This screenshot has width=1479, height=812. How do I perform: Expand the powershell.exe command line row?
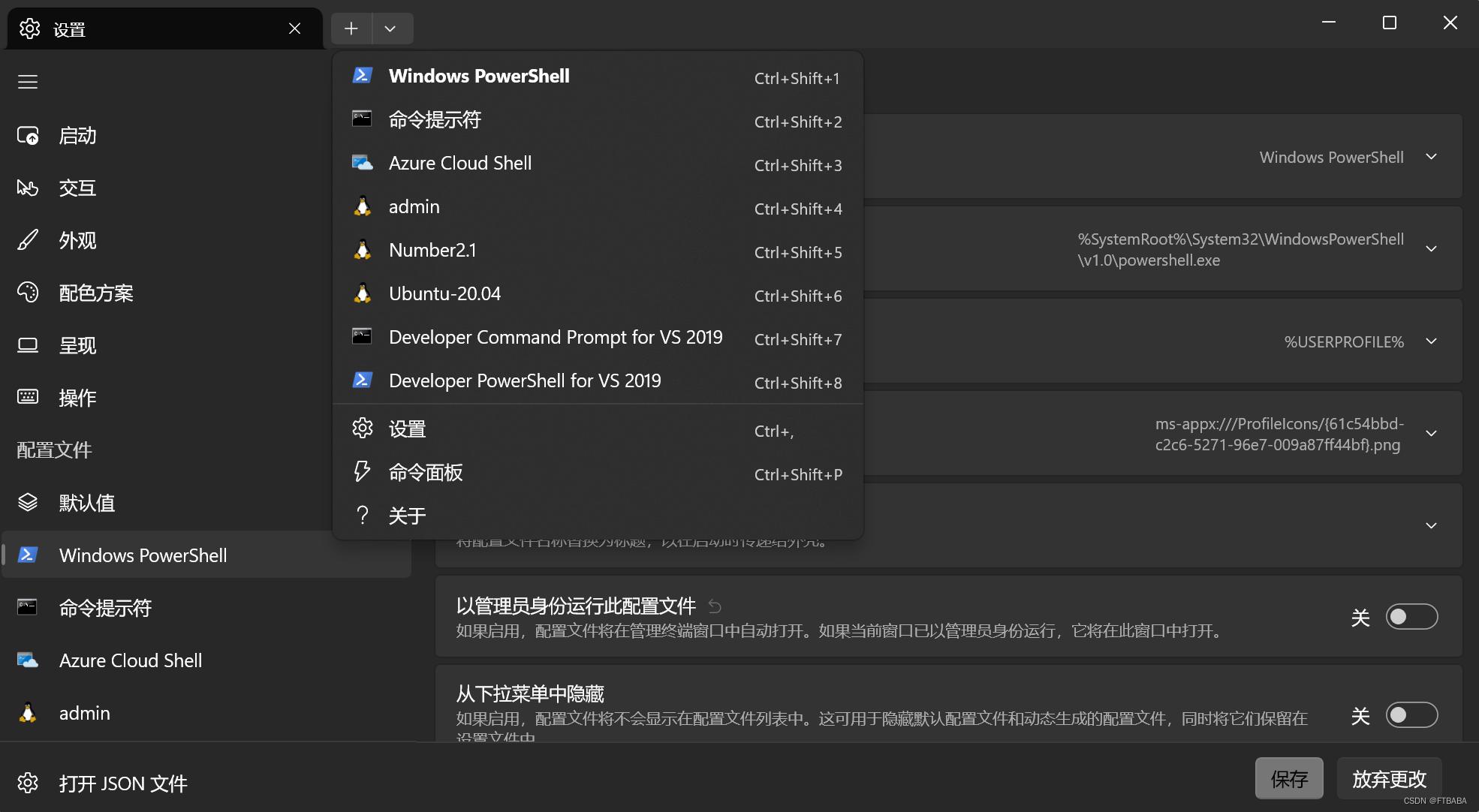coord(1431,249)
